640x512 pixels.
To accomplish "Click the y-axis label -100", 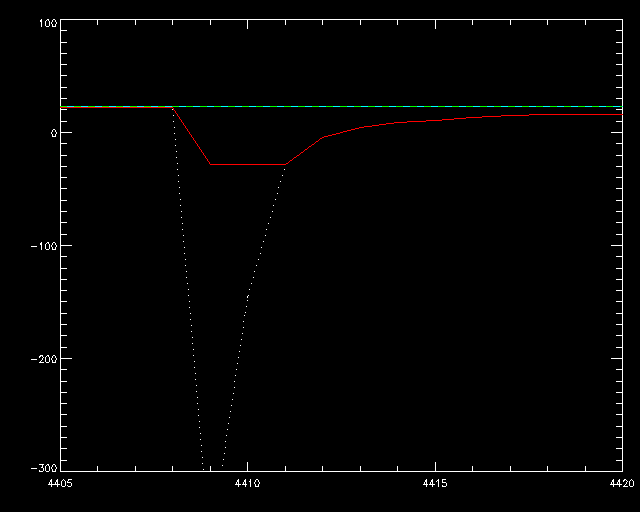I will [x=44, y=246].
